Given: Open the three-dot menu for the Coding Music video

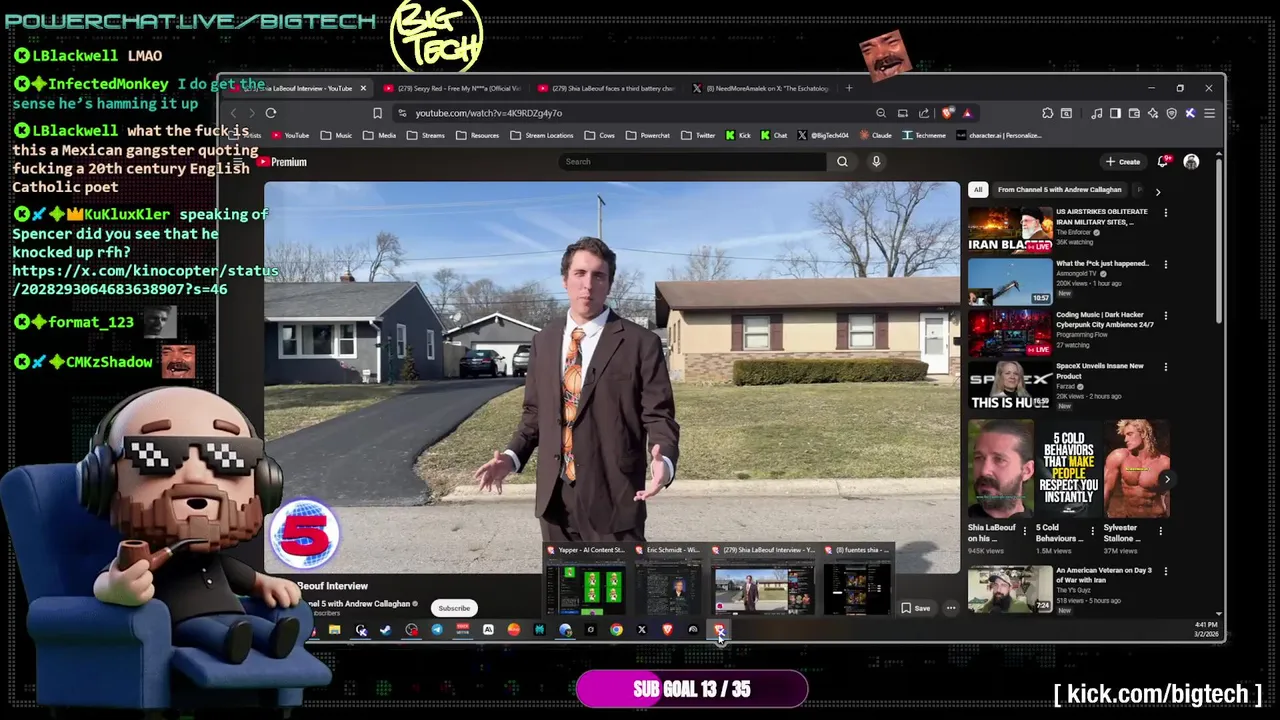Looking at the screenshot, I should click(x=1165, y=316).
